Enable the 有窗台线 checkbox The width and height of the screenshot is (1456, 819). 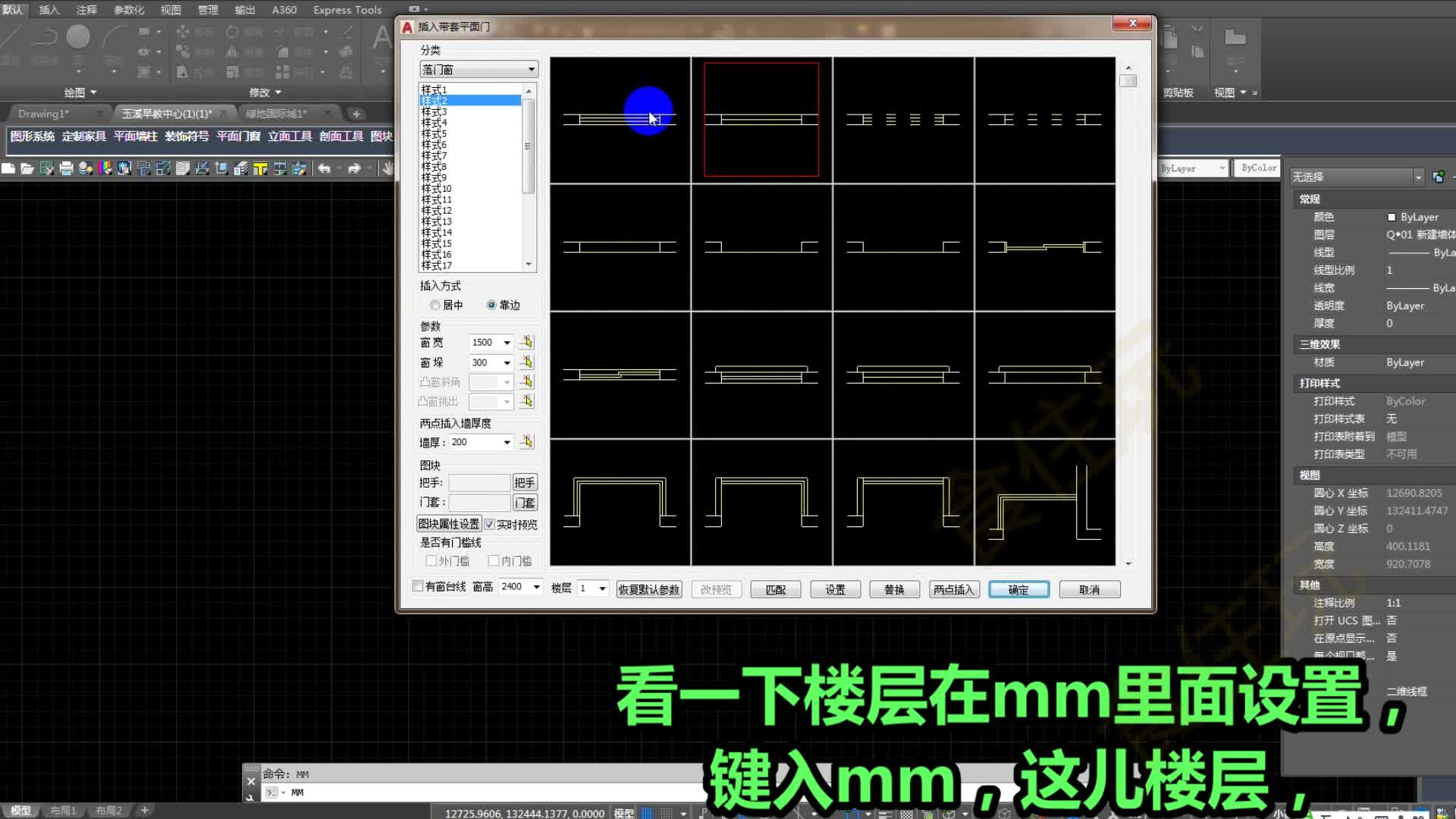[418, 586]
